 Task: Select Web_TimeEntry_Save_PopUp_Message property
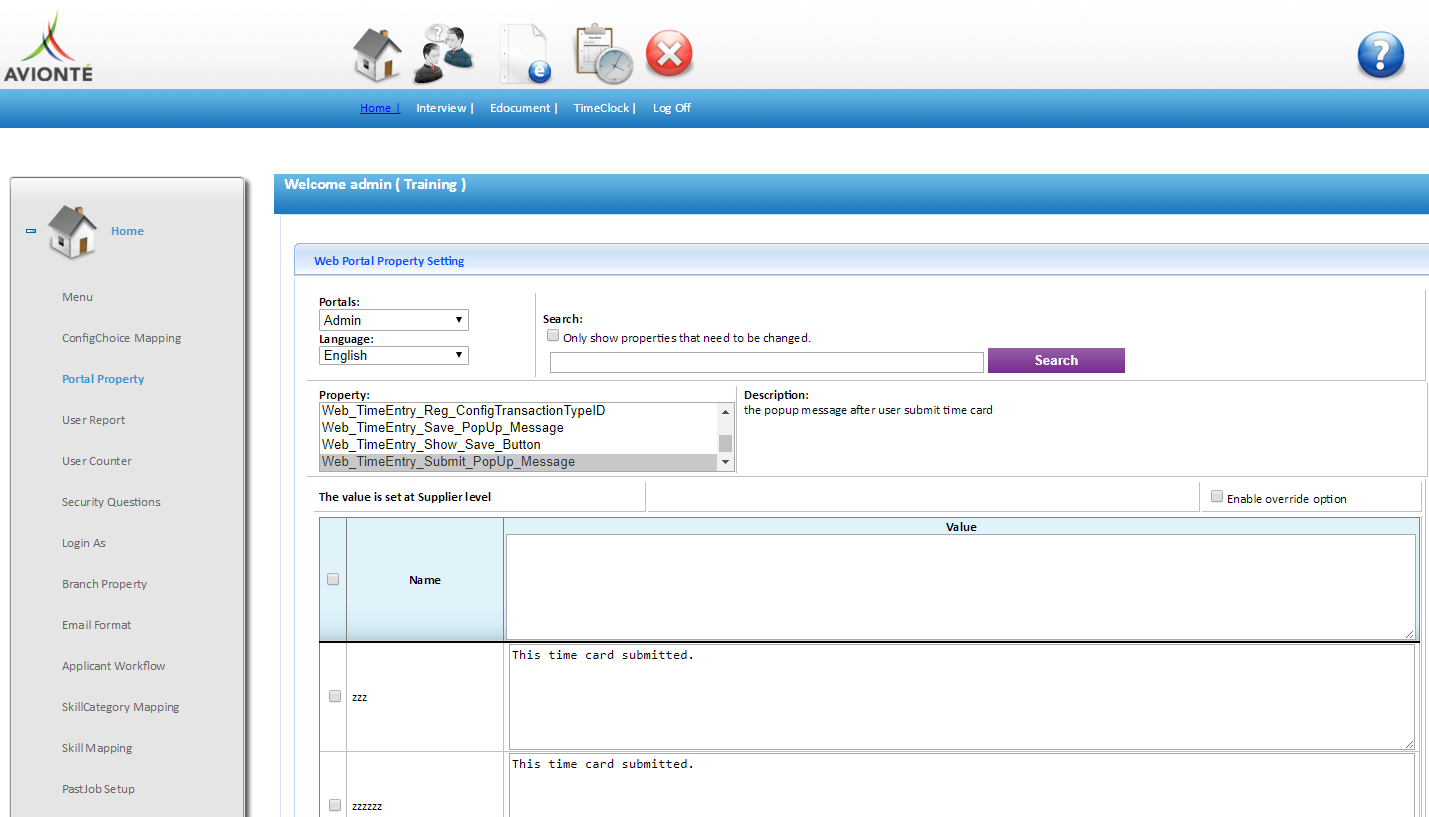pos(519,428)
